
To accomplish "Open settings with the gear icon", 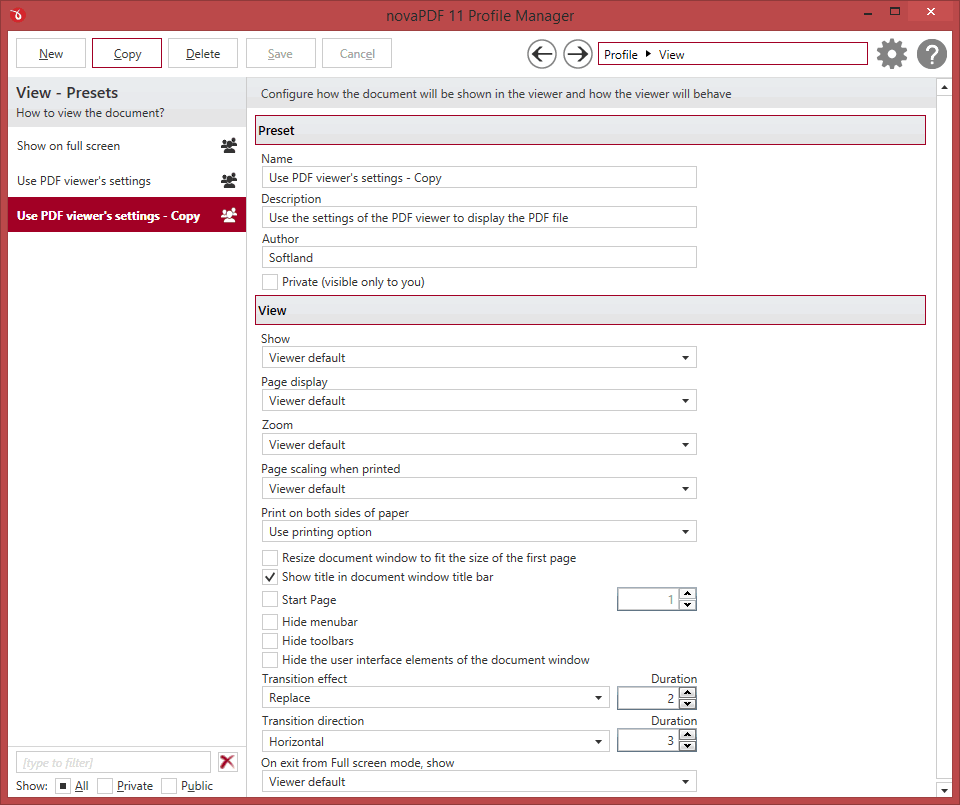I will [891, 54].
